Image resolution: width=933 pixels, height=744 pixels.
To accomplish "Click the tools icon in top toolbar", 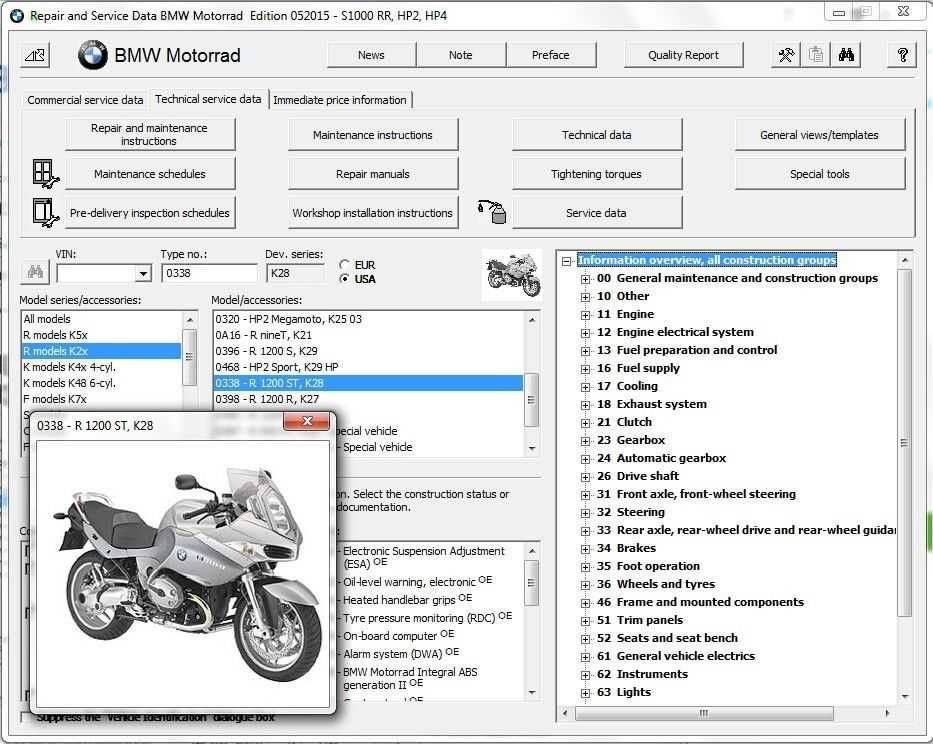I will pos(786,55).
